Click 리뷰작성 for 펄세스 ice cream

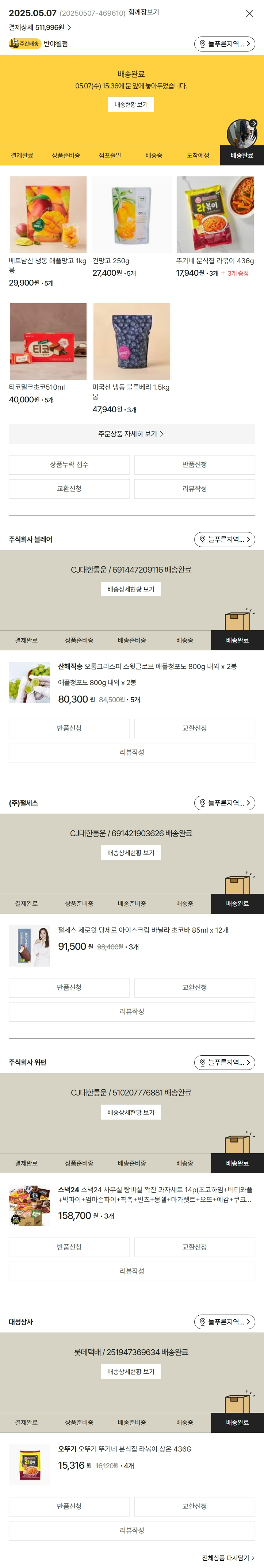[131, 1011]
